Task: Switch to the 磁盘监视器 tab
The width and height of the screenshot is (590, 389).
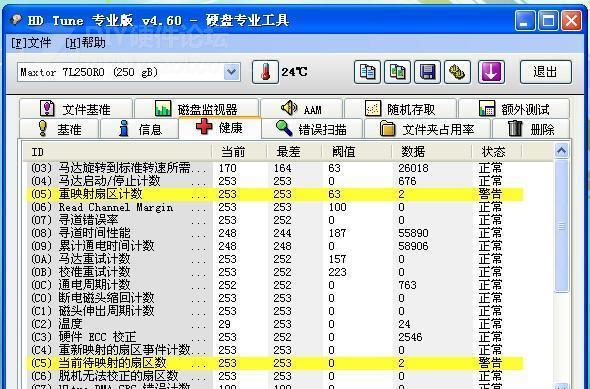Action: pos(196,109)
